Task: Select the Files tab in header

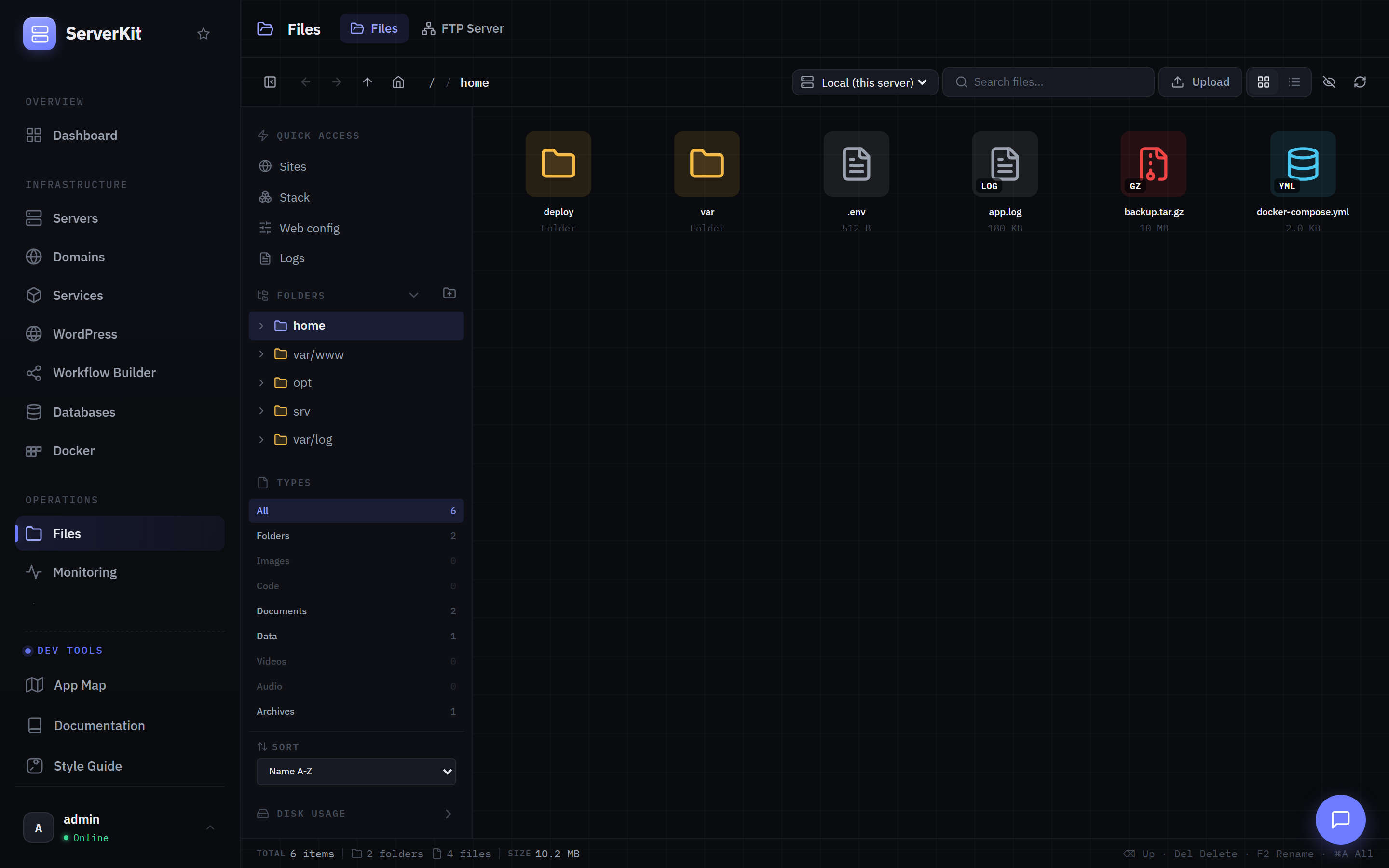Action: pos(374,28)
